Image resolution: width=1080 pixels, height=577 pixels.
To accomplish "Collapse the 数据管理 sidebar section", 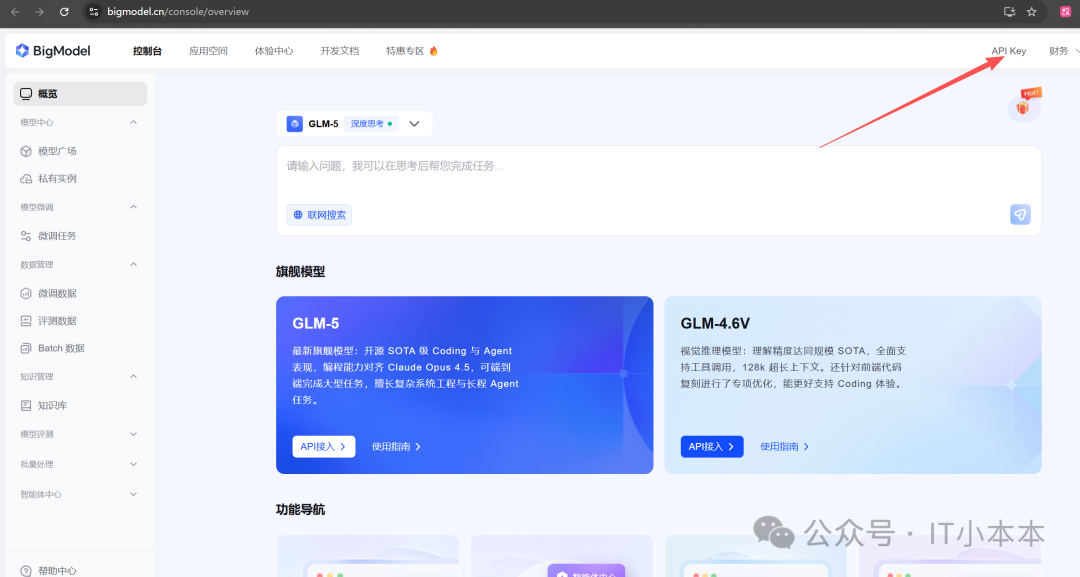I will tap(134, 264).
